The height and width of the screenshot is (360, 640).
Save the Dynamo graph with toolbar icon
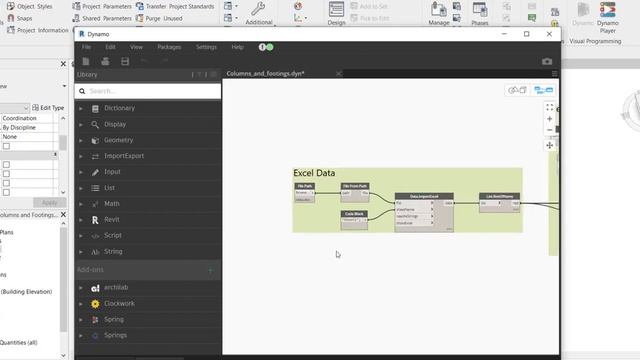coord(125,61)
